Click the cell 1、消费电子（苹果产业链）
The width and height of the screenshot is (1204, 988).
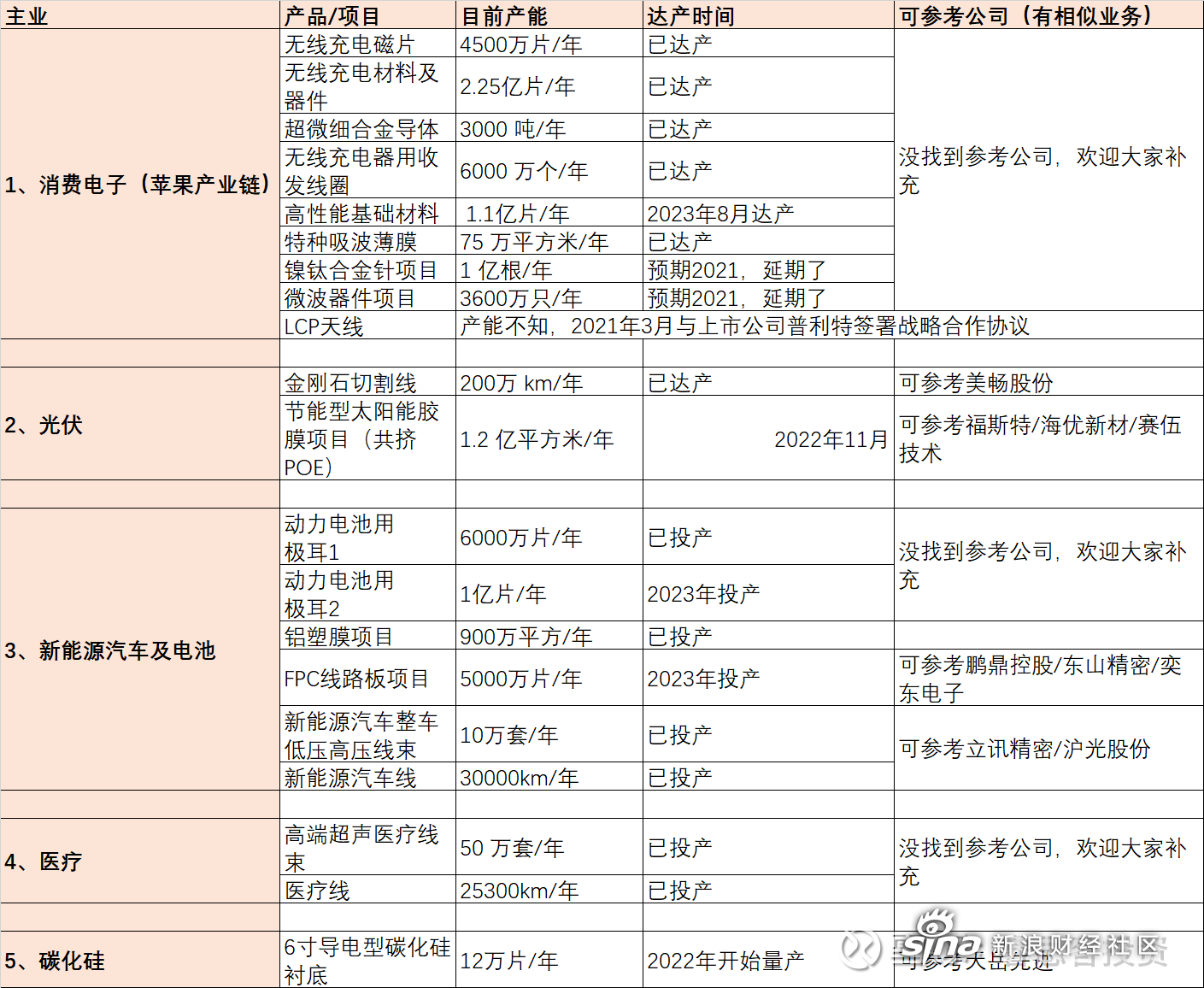click(x=140, y=184)
